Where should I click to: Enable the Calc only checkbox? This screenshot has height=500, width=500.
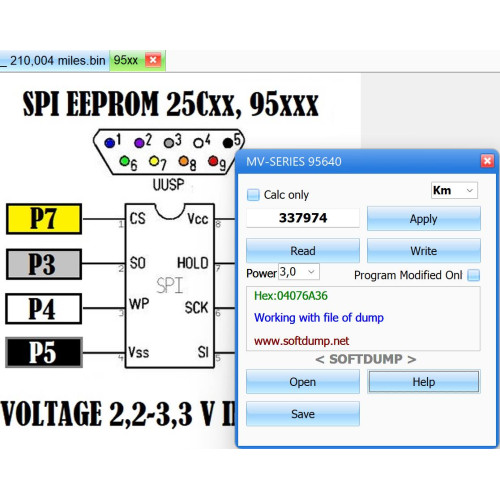coord(253,195)
